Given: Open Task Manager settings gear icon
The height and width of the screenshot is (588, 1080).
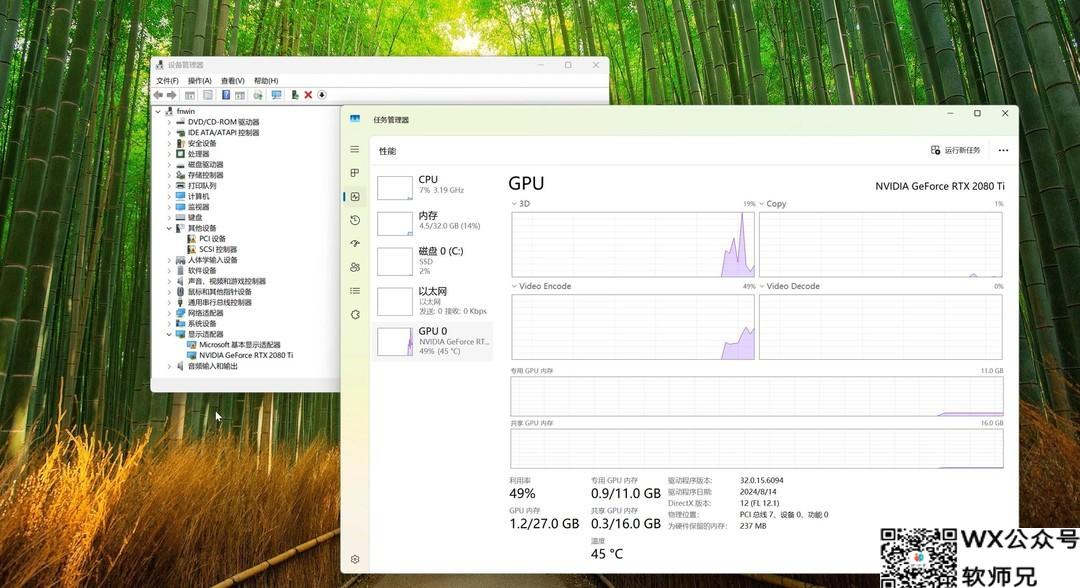Looking at the screenshot, I should pos(355,559).
